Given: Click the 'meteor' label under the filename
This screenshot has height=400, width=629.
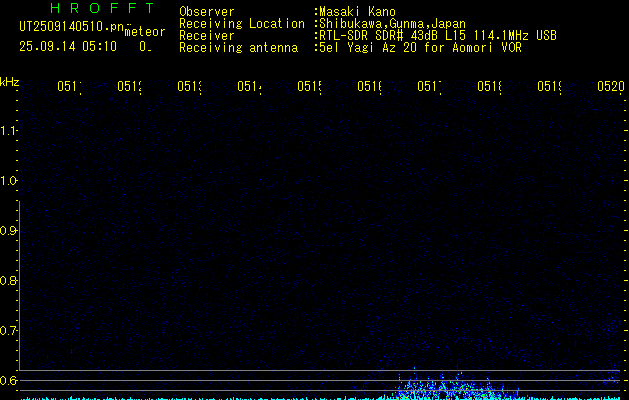Looking at the screenshot, I should coord(145,32).
